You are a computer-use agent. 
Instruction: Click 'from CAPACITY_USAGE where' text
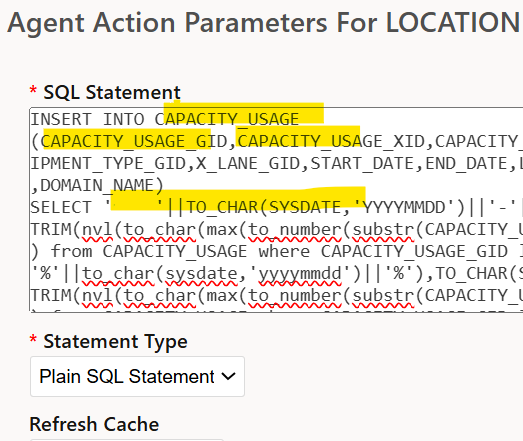(x=180, y=252)
